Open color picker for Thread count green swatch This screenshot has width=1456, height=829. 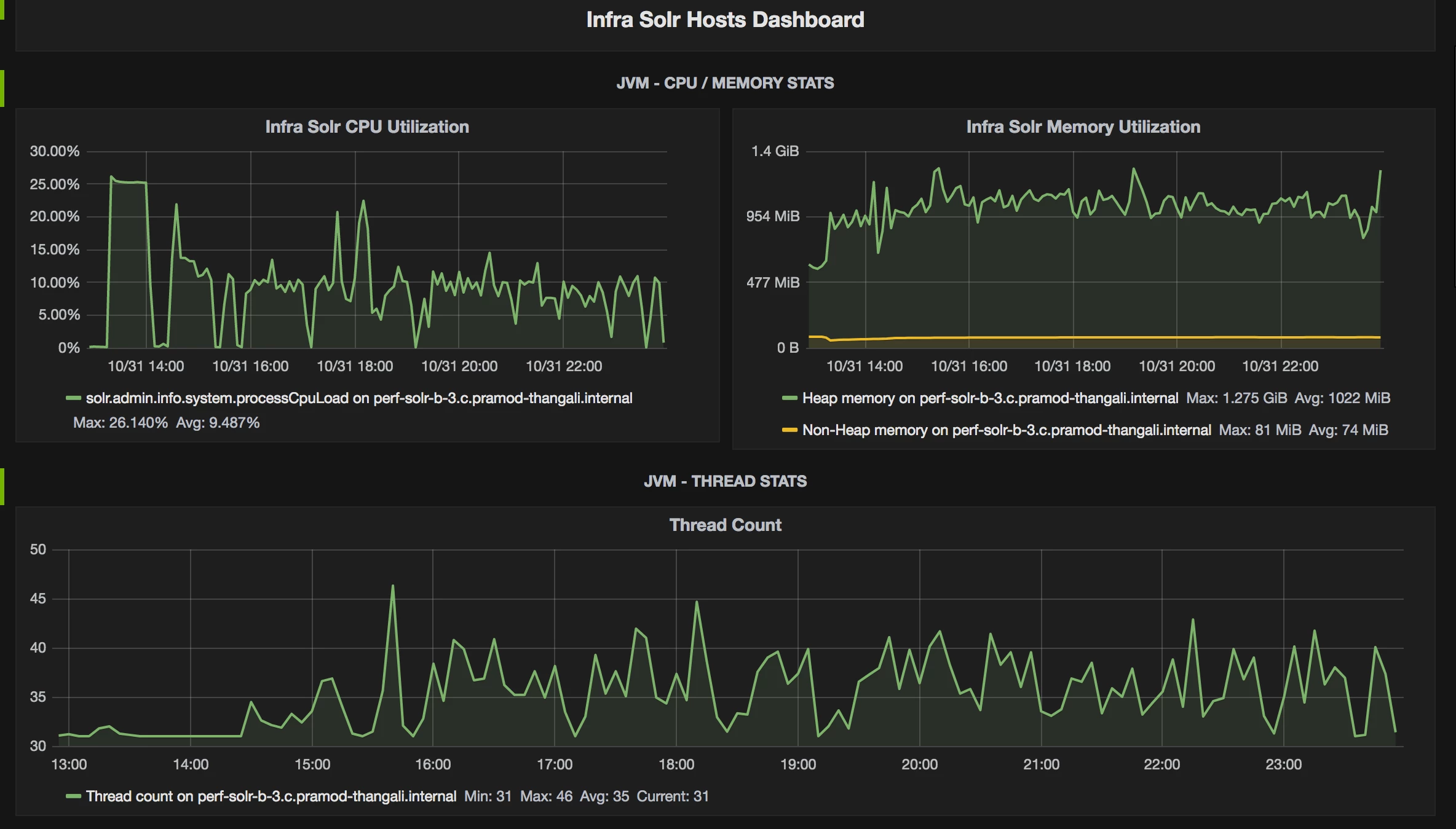74,796
